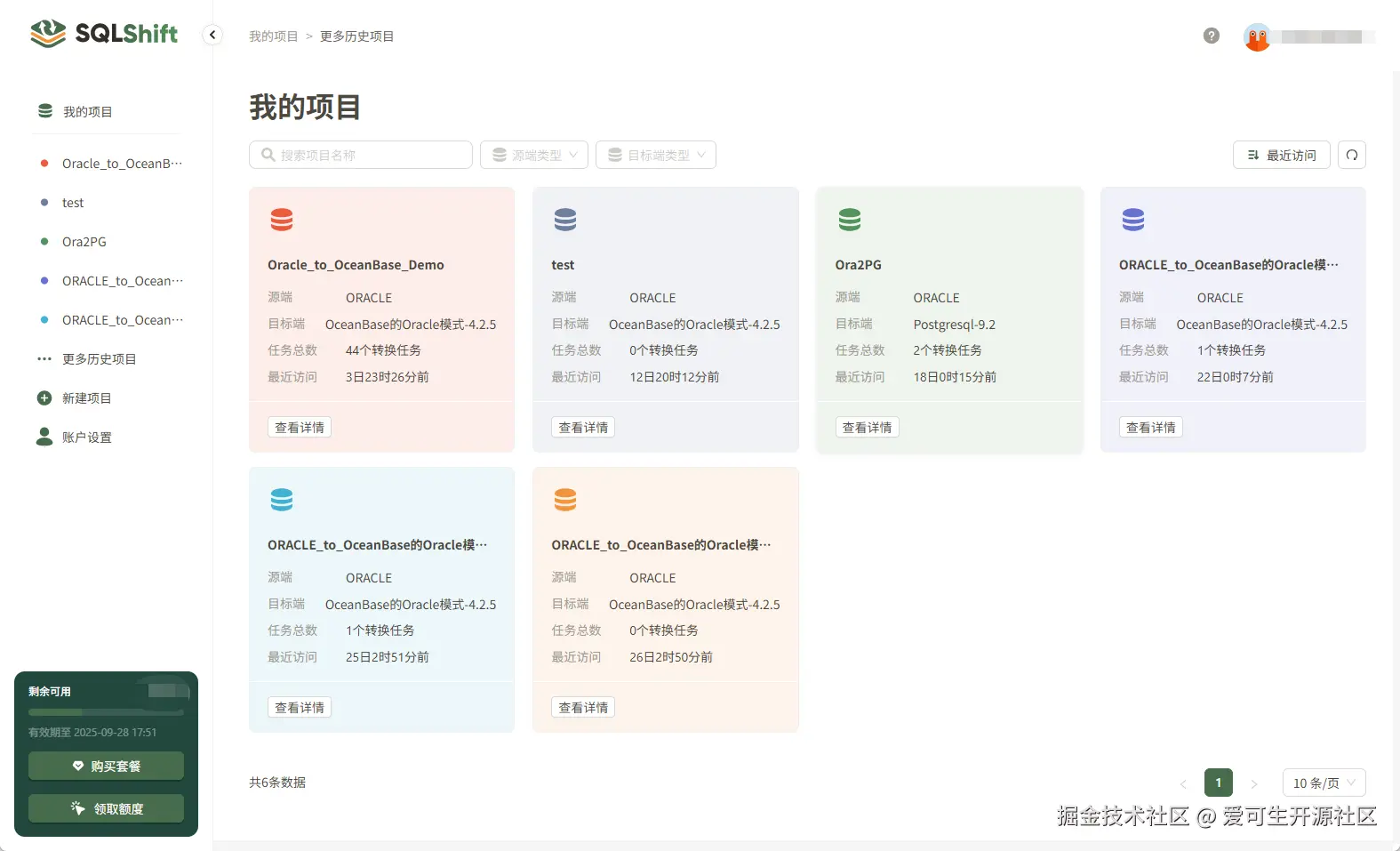1400x851 pixels.
Task: Click 我的项目 breadcrumb link
Action: (274, 36)
